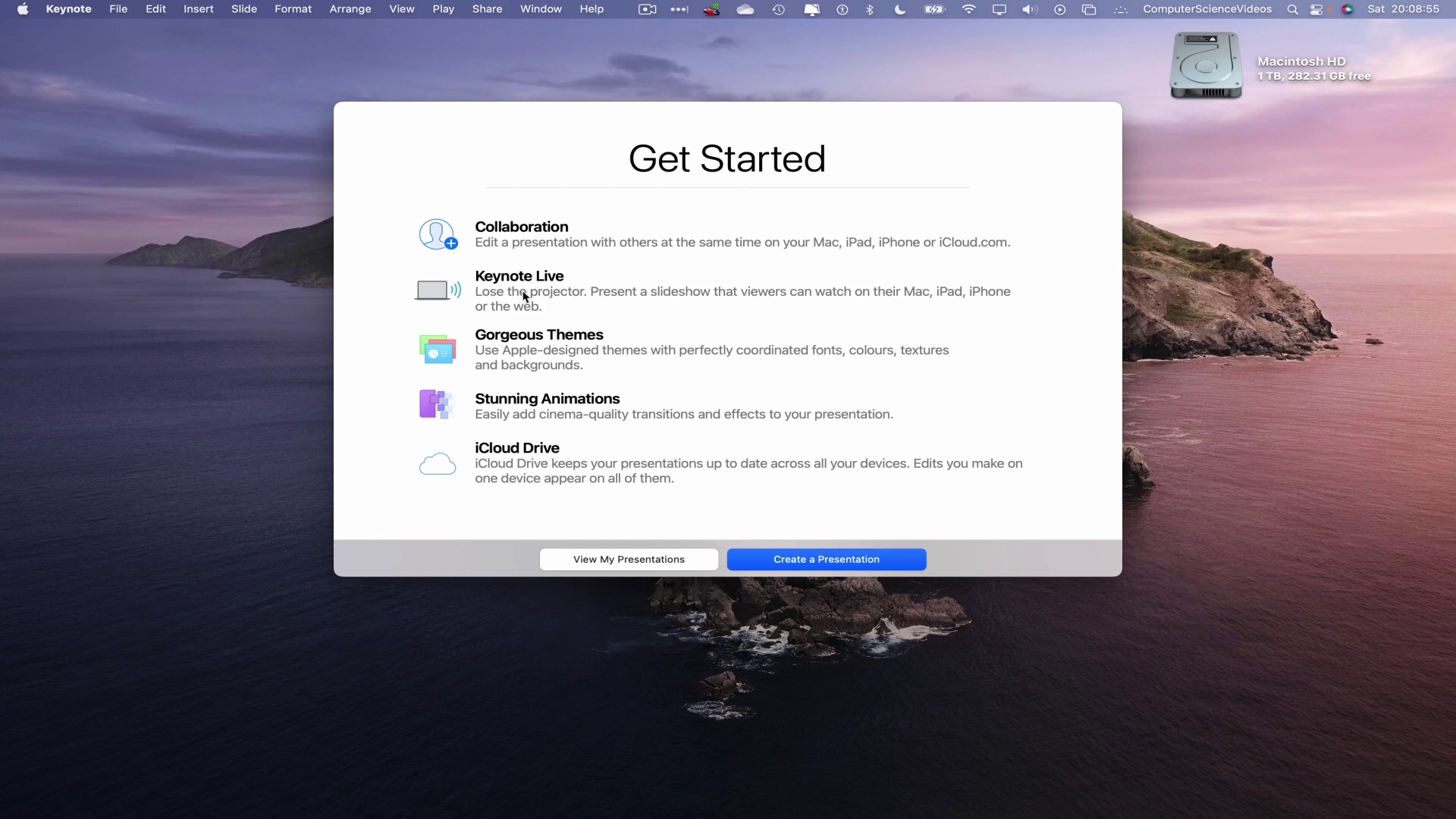
Task: Click the battery charge level indicator
Action: click(x=935, y=9)
